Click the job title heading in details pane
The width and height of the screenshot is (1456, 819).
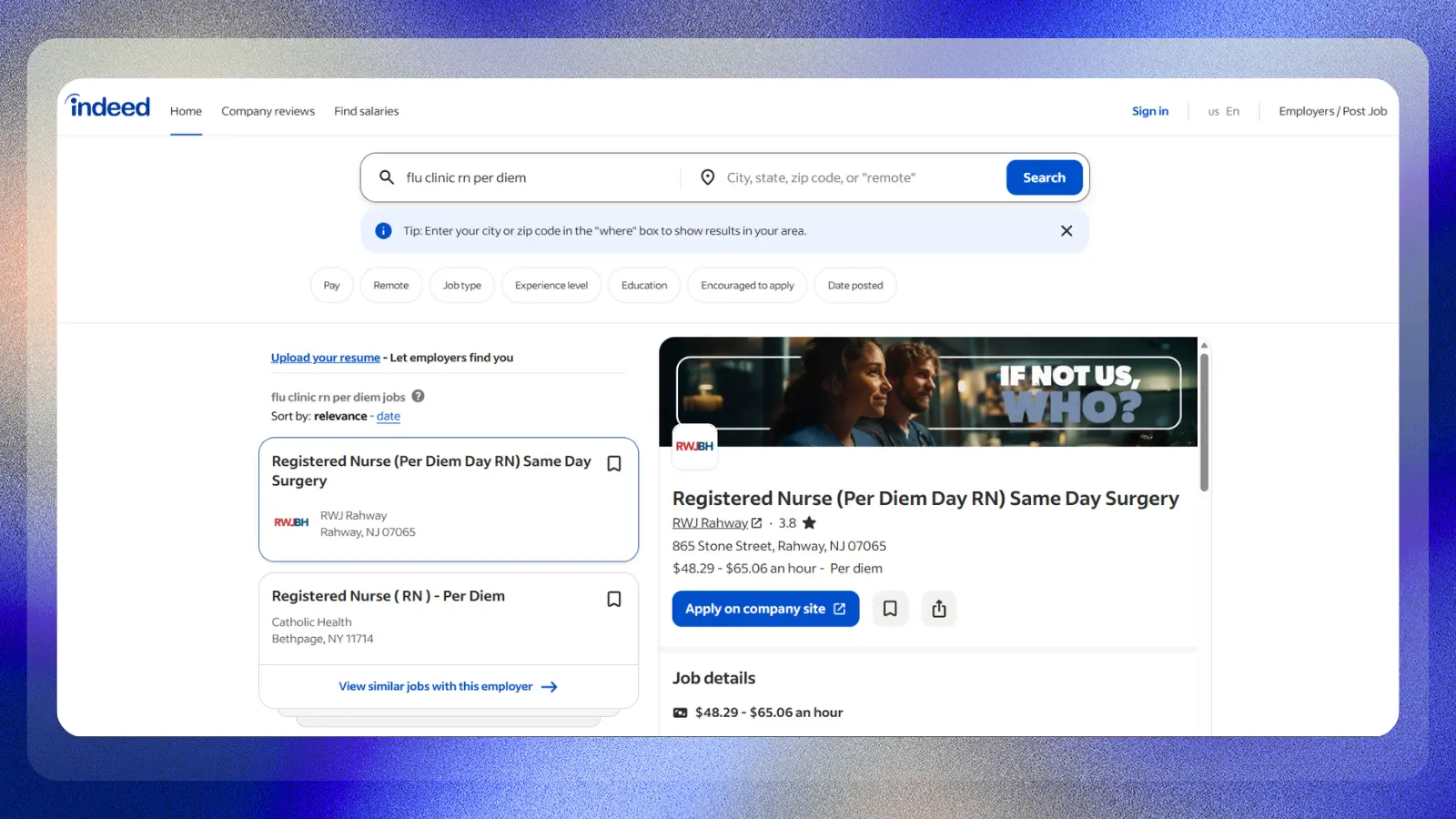(925, 499)
